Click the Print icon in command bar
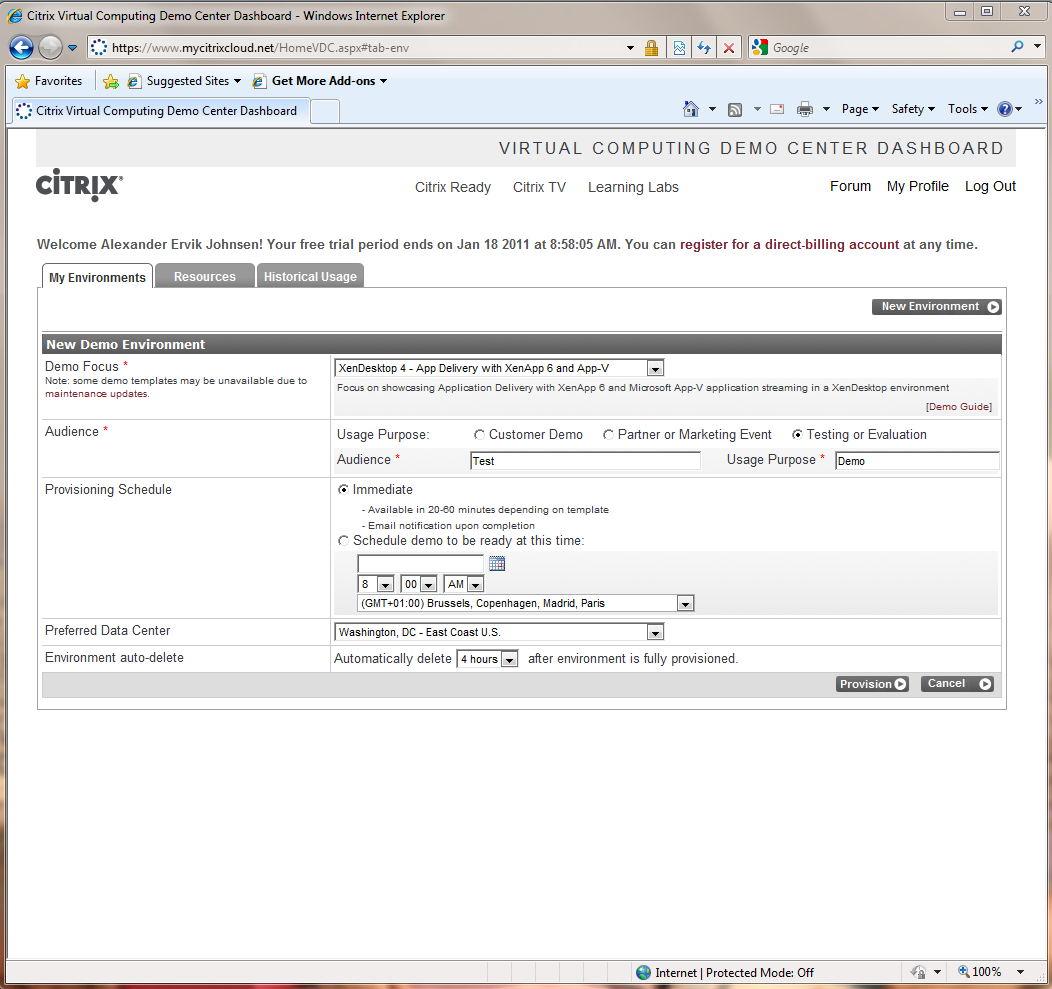 [x=804, y=109]
